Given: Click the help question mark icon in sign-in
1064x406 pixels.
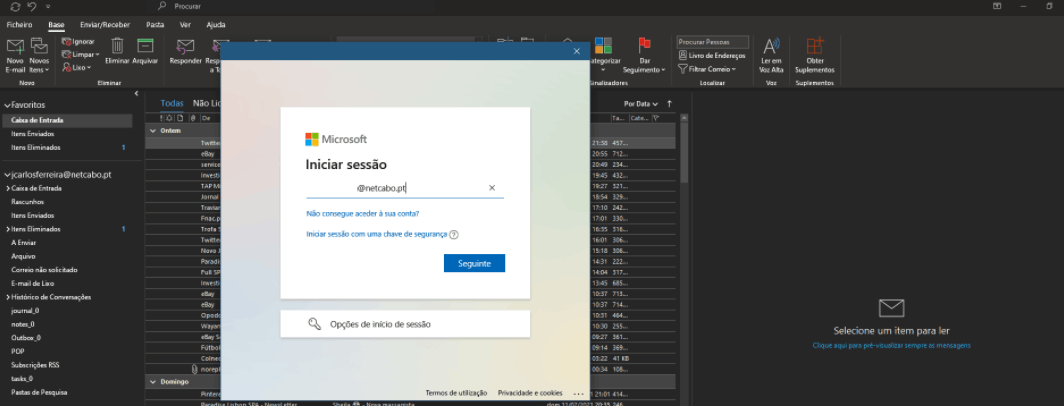Looking at the screenshot, I should (454, 235).
